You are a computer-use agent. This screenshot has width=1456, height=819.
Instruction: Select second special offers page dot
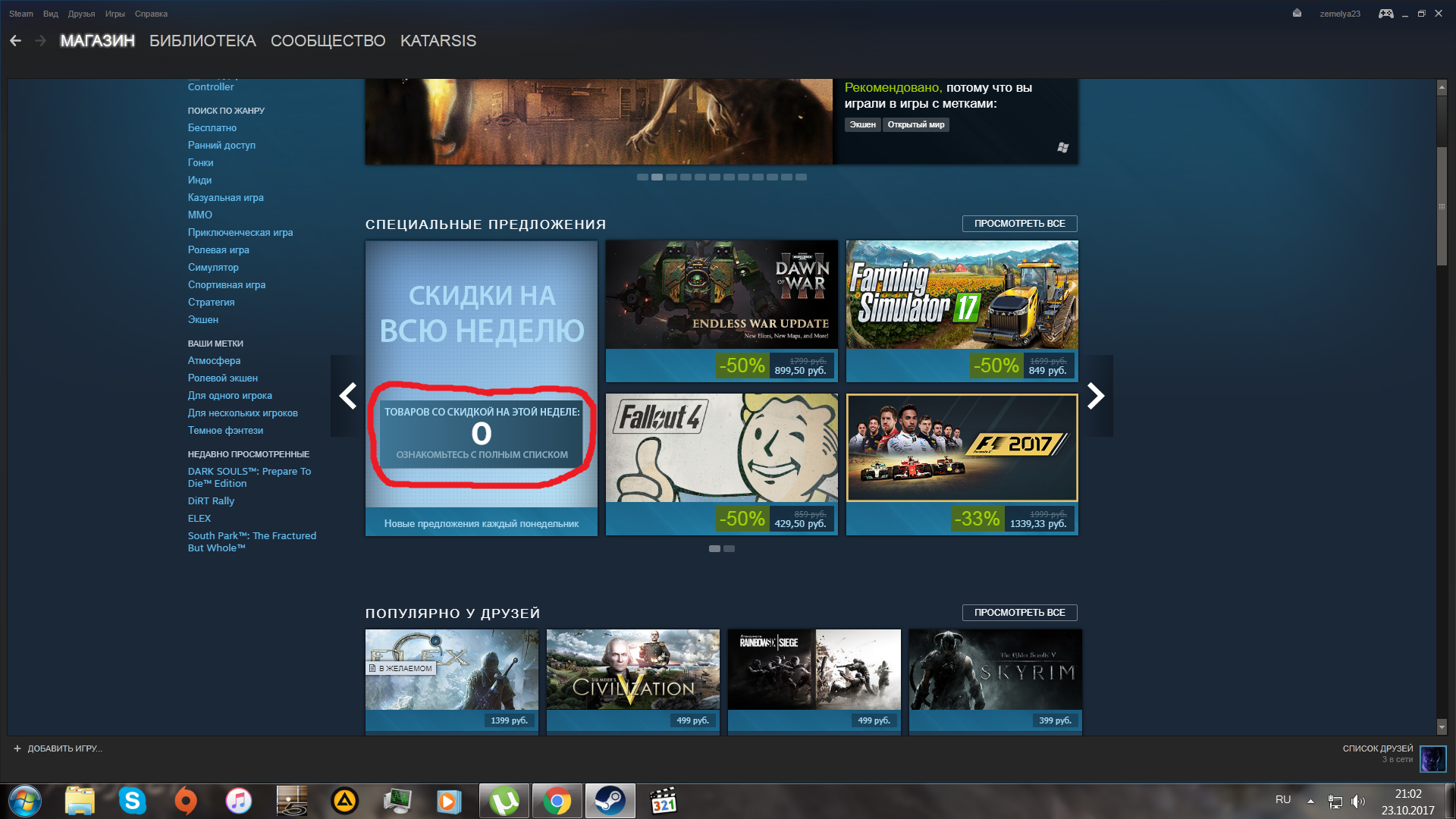pyautogui.click(x=729, y=548)
